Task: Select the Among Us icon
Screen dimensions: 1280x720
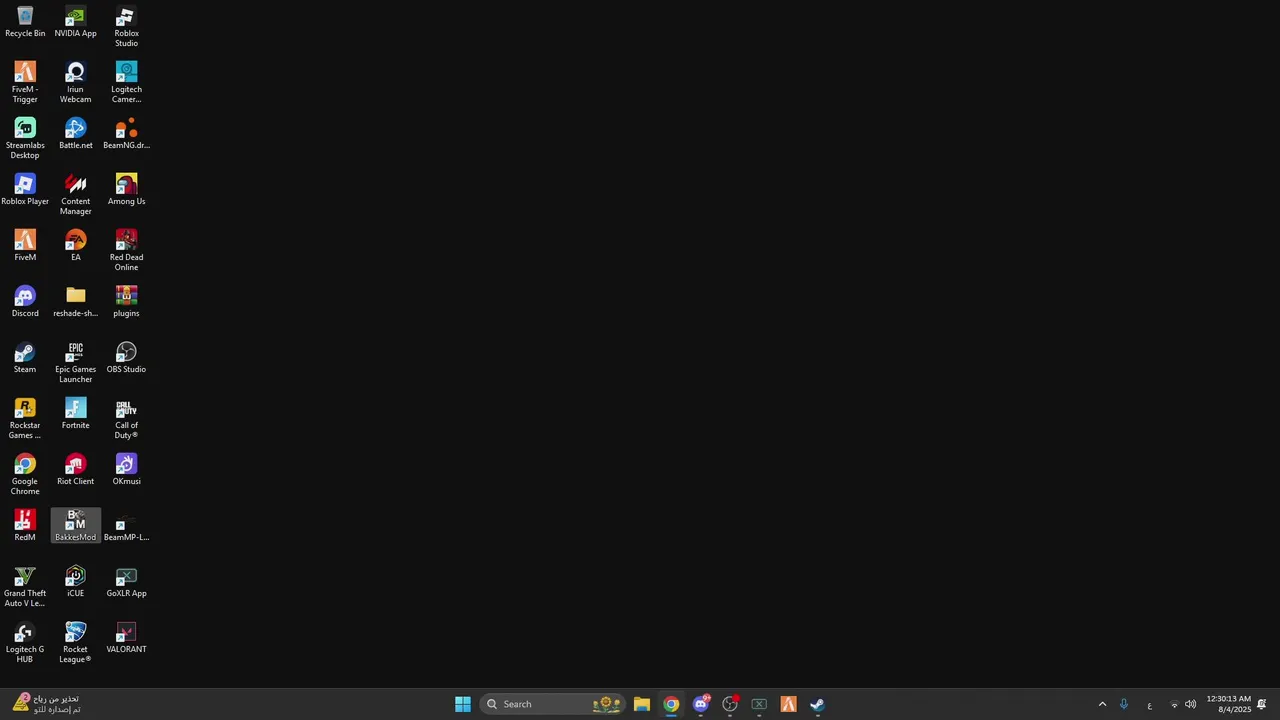Action: tap(126, 190)
